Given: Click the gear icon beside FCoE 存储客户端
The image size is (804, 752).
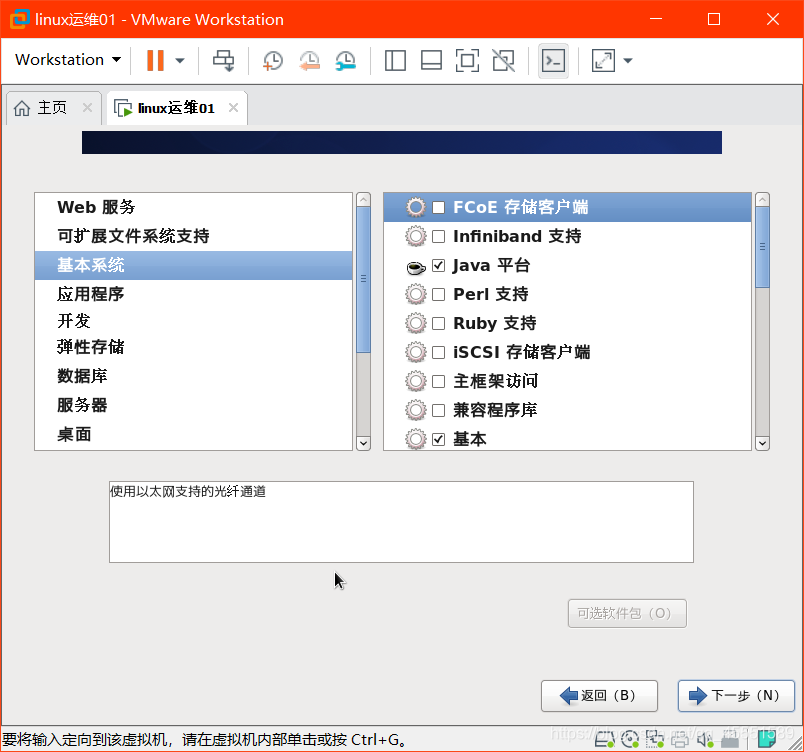Looking at the screenshot, I should pos(416,208).
